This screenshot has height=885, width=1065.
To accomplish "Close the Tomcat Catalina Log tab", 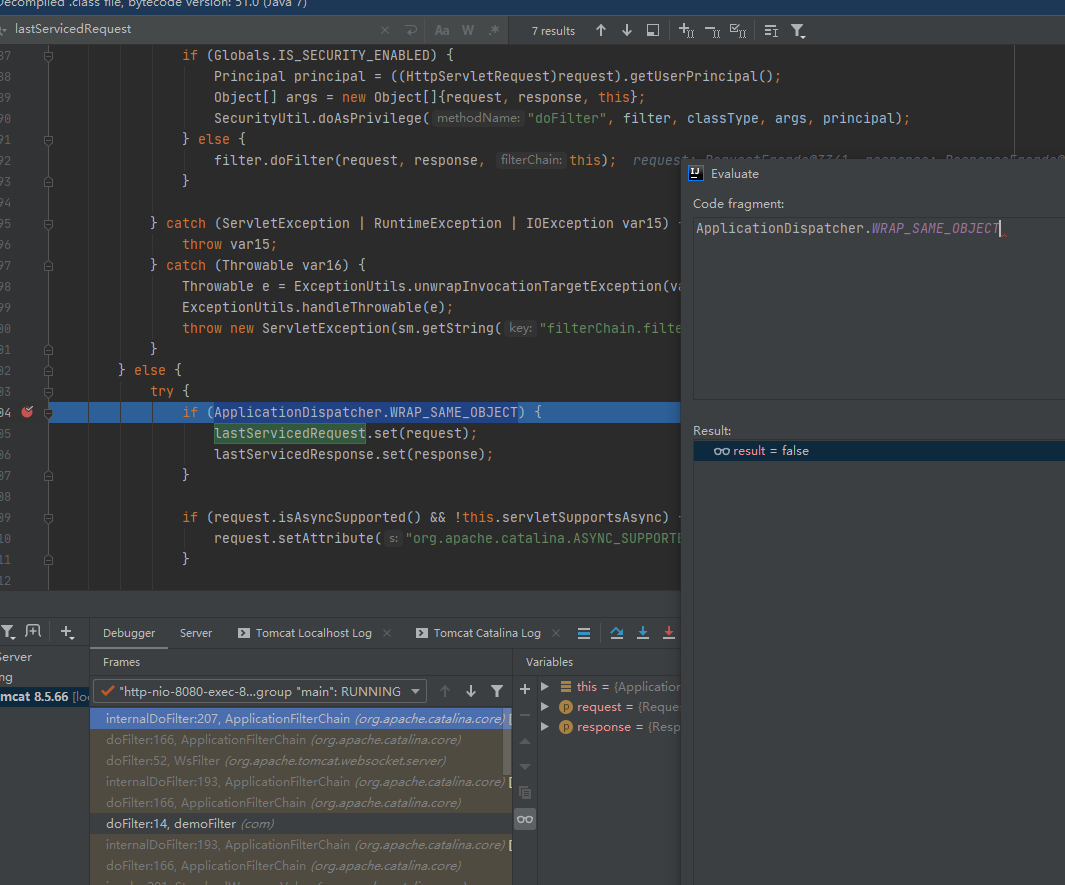I will 556,633.
